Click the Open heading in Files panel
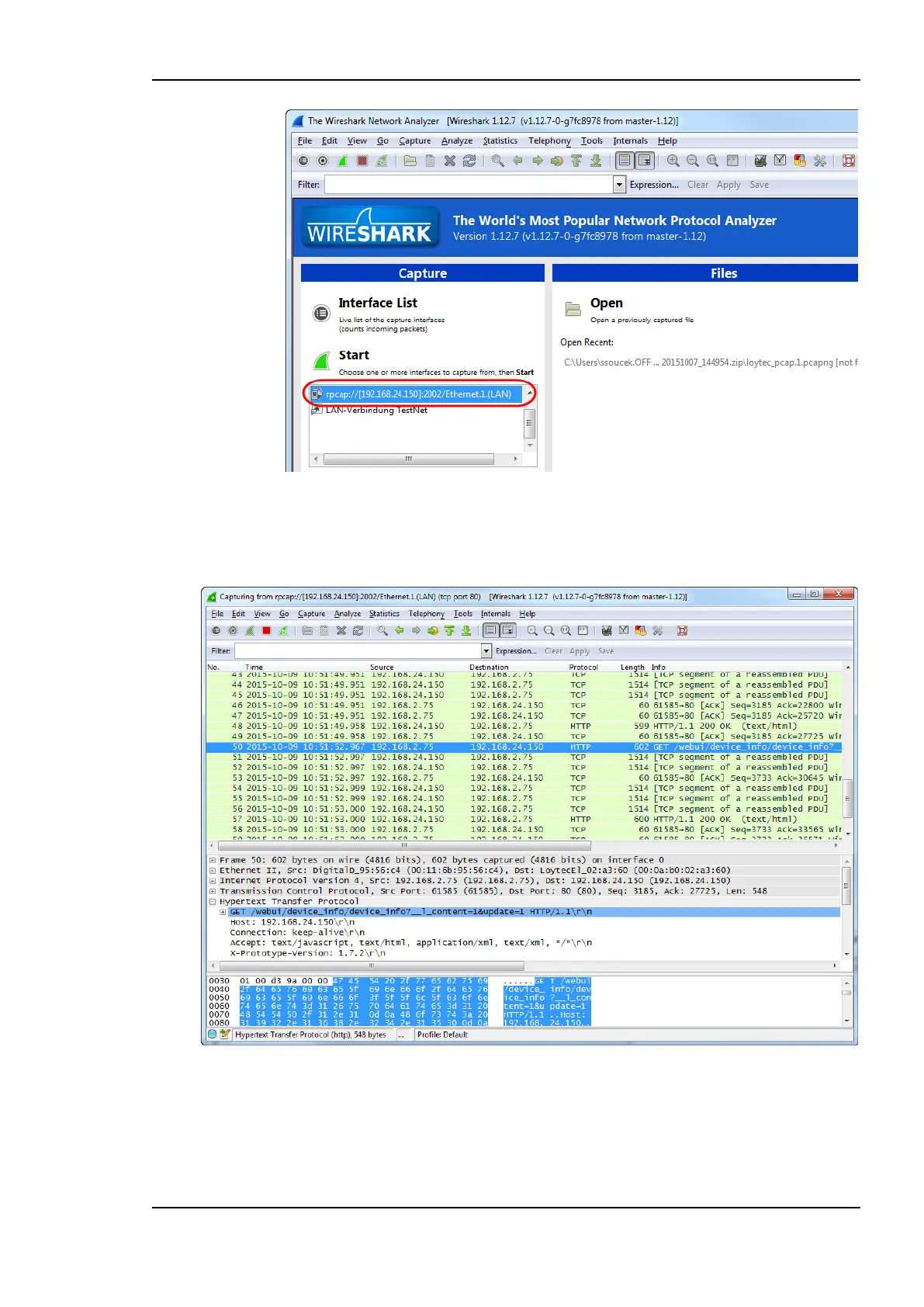The image size is (924, 1307). click(x=607, y=303)
